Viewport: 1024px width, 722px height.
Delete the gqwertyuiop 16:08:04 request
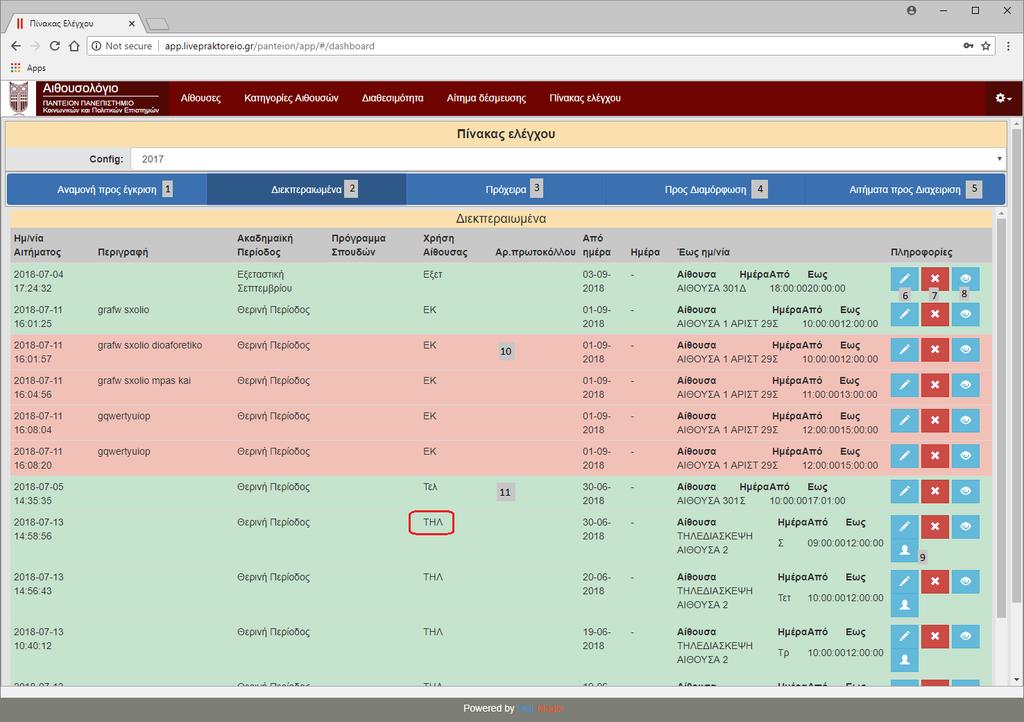pyautogui.click(x=935, y=420)
